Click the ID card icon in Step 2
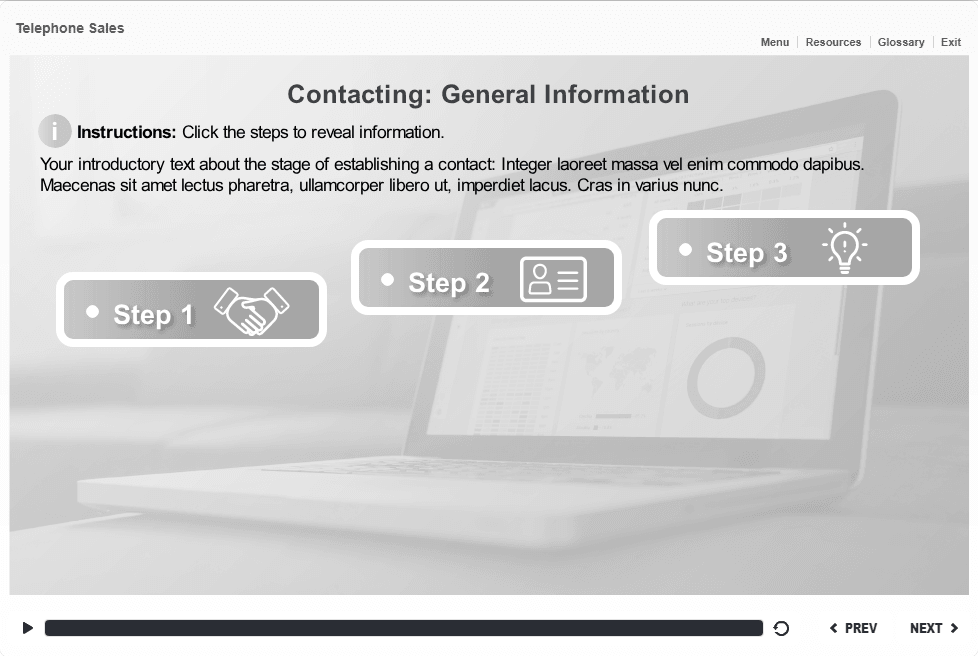This screenshot has width=978, height=656. click(x=553, y=279)
